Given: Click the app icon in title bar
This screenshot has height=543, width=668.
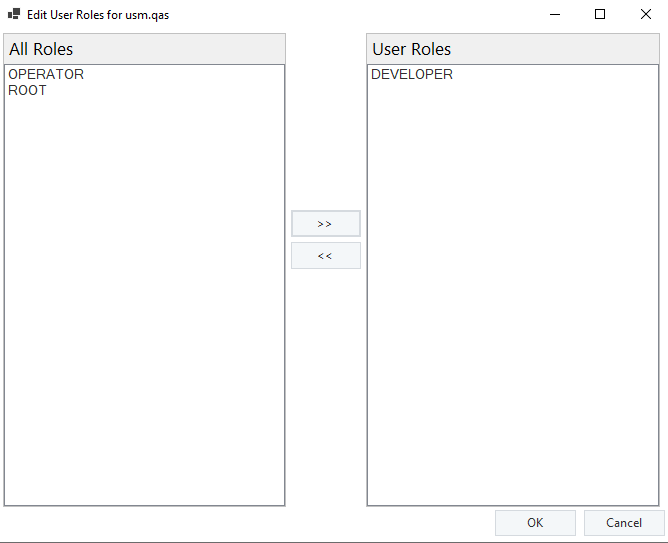Looking at the screenshot, I should click(x=14, y=15).
